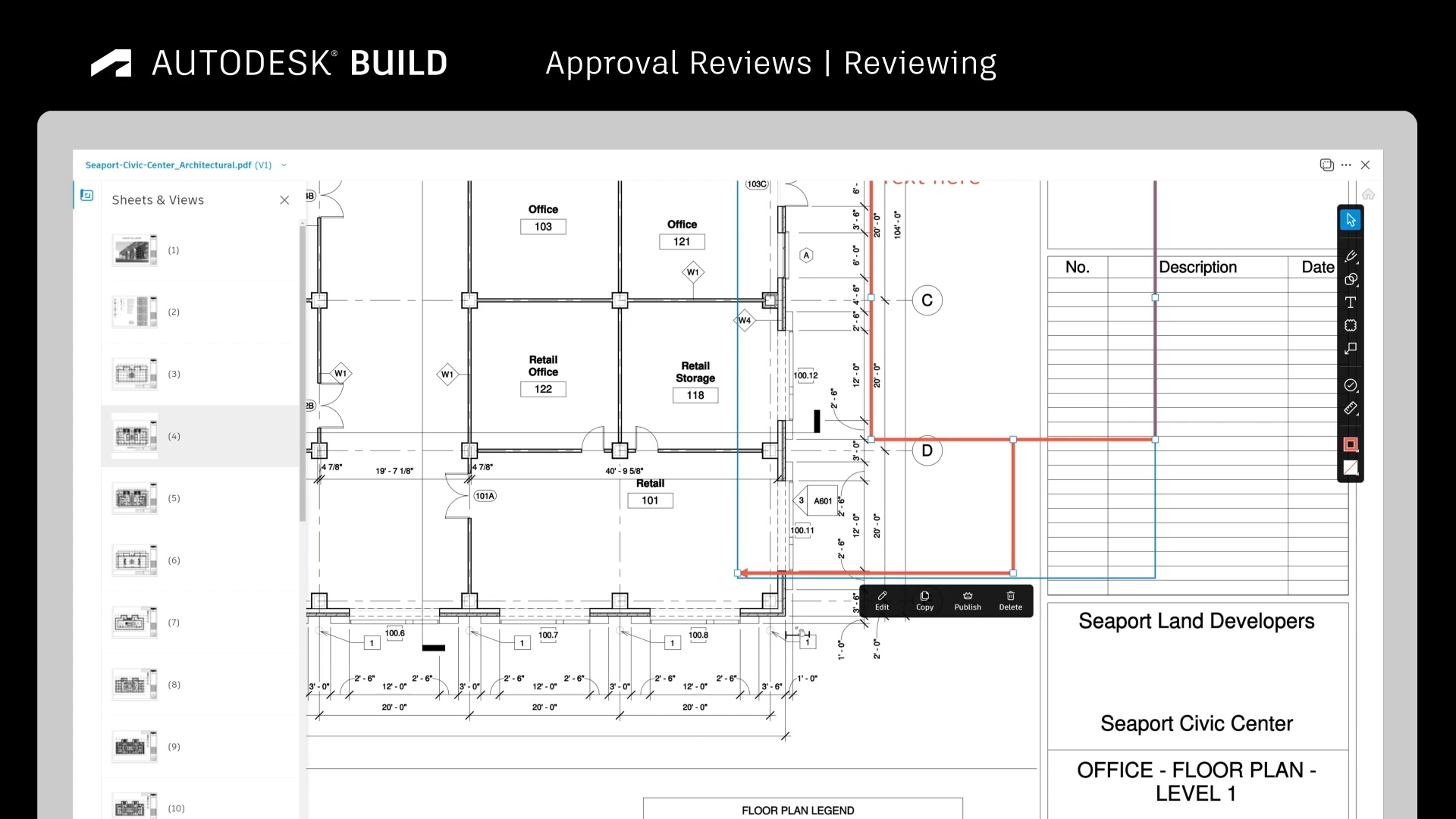Click Edit on the selected markup

point(881,601)
